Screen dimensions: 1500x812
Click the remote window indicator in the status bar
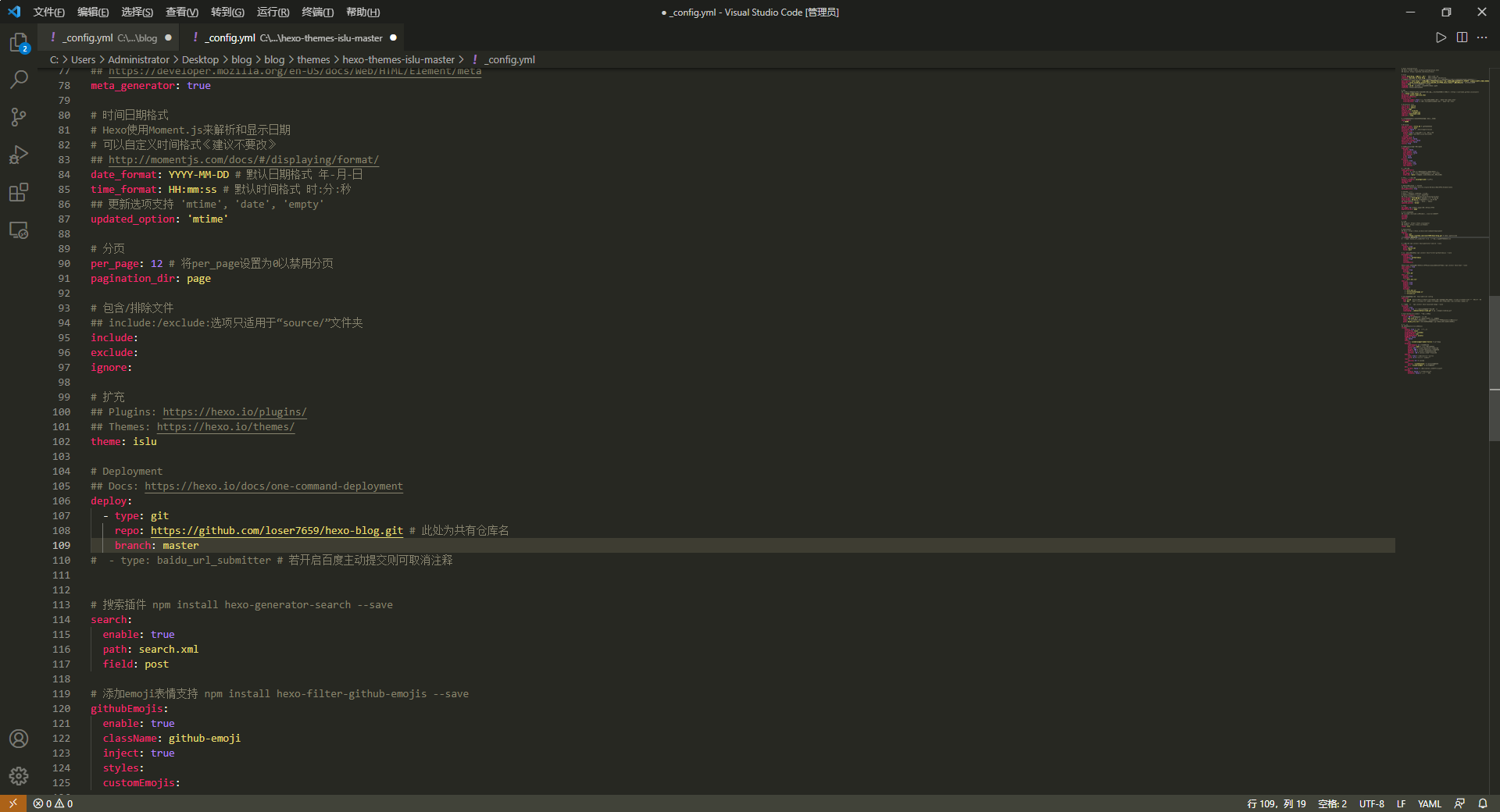13,803
